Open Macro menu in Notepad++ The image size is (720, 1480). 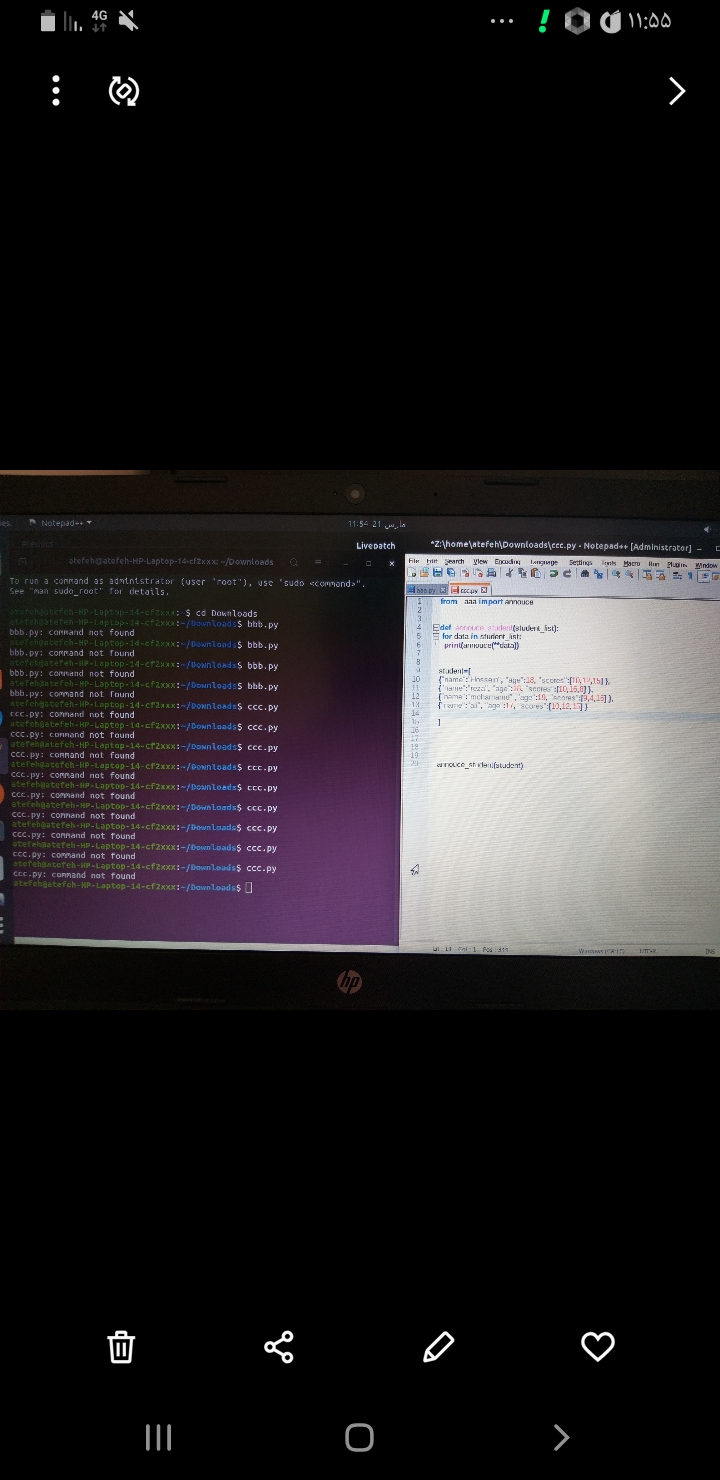(632, 562)
